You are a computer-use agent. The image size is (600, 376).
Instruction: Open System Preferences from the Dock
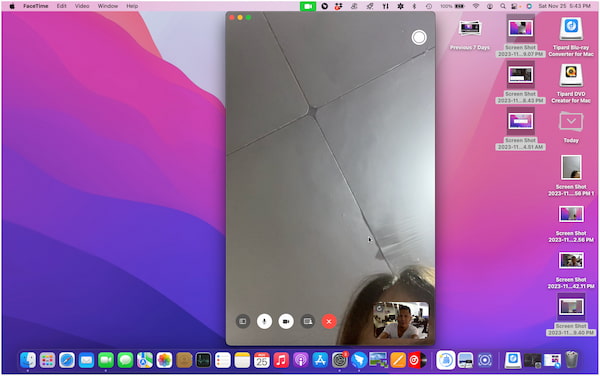point(339,360)
